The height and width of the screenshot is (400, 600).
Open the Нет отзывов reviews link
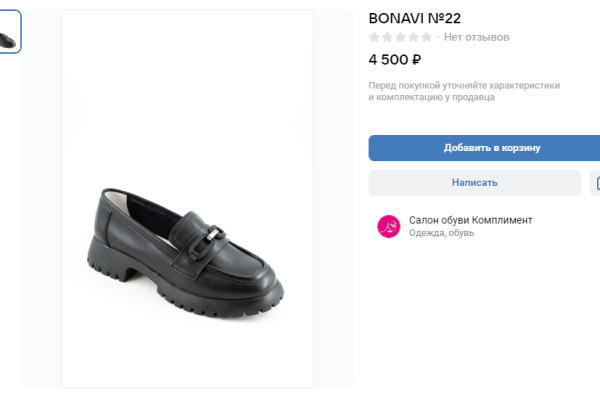[x=477, y=37]
